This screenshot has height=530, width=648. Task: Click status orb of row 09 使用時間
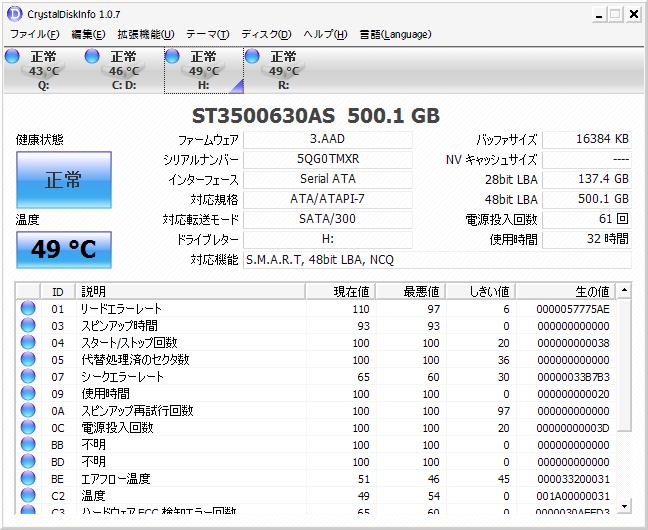28,393
